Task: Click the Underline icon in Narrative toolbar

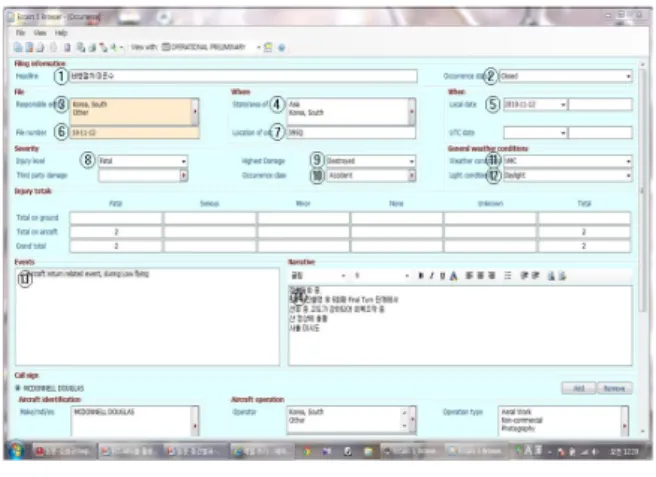Action: pyautogui.click(x=442, y=276)
